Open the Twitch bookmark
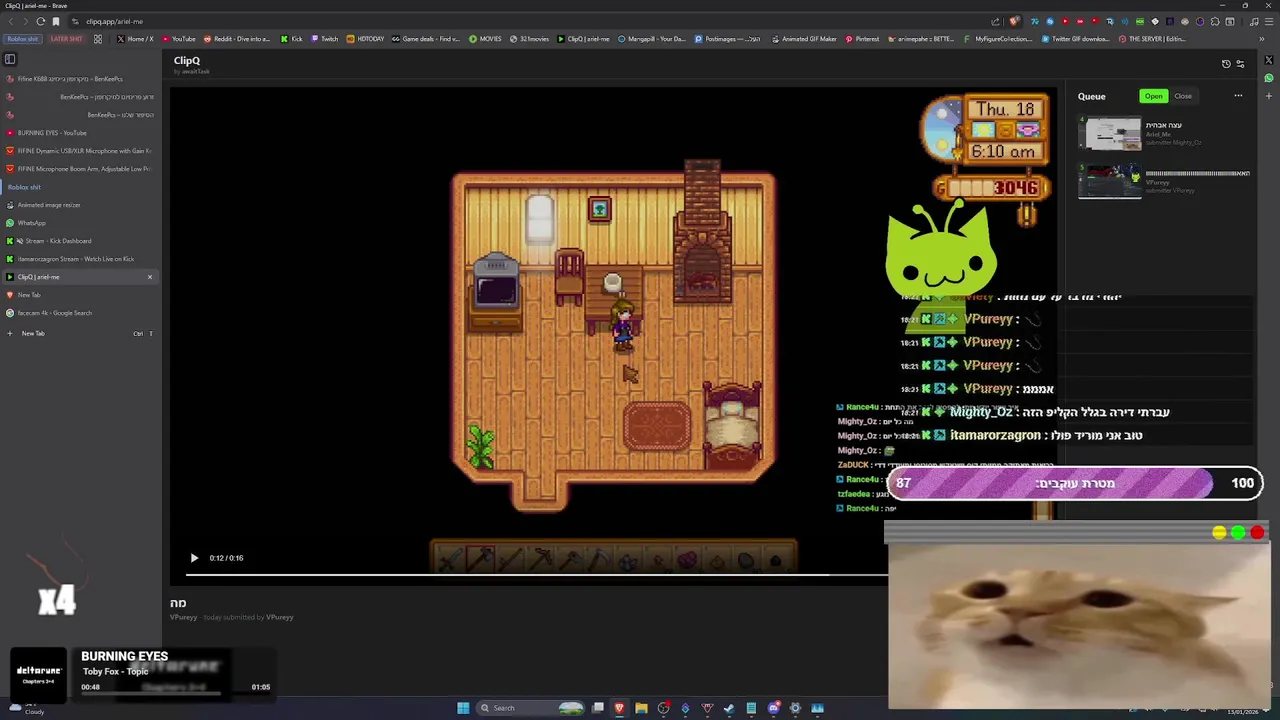 pos(324,39)
